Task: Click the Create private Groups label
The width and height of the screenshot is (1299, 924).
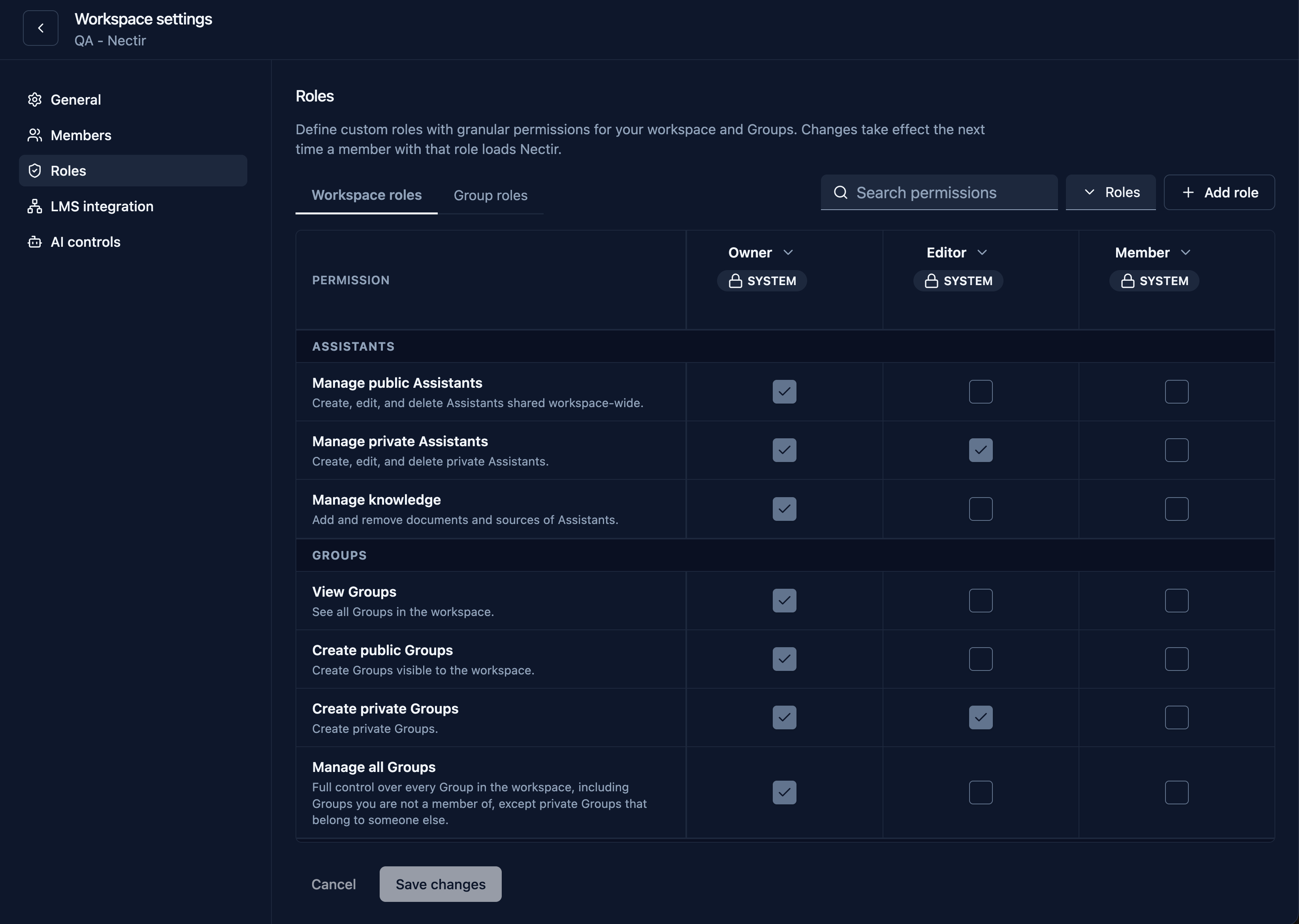Action: coord(385,709)
